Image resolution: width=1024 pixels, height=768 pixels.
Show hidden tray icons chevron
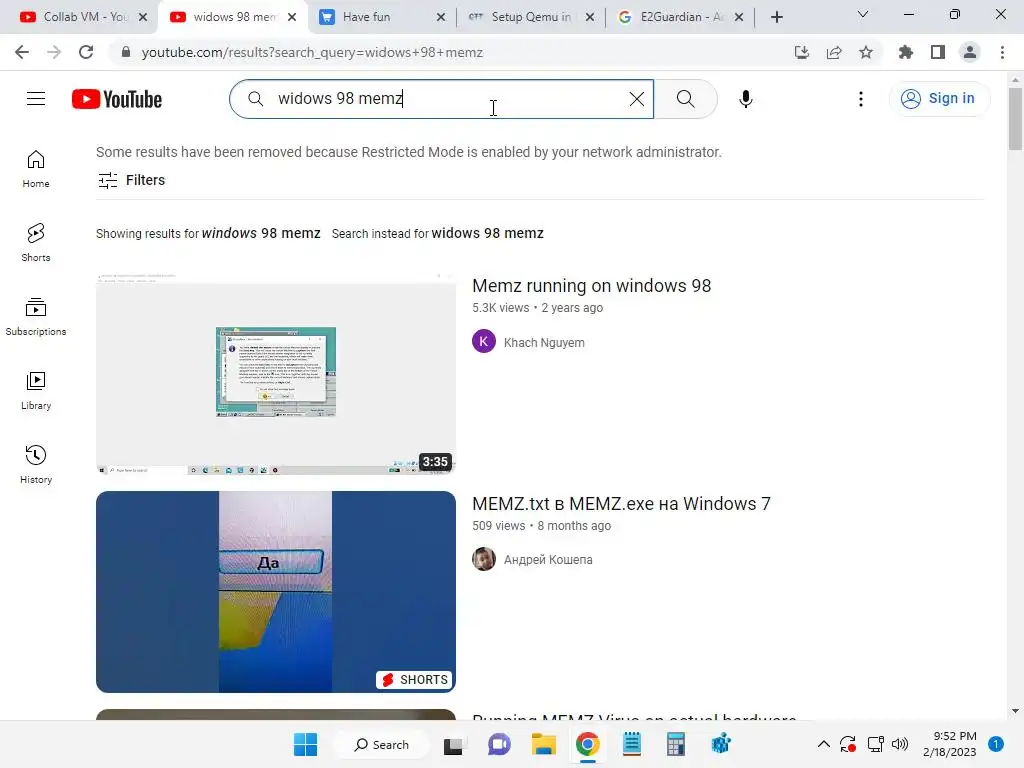click(824, 744)
